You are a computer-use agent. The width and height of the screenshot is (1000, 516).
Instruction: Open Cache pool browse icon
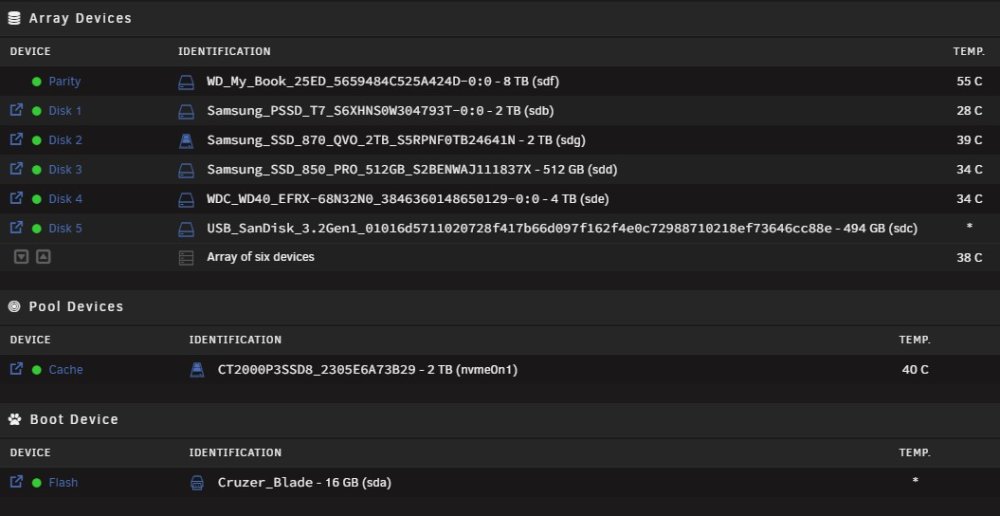click(x=17, y=369)
